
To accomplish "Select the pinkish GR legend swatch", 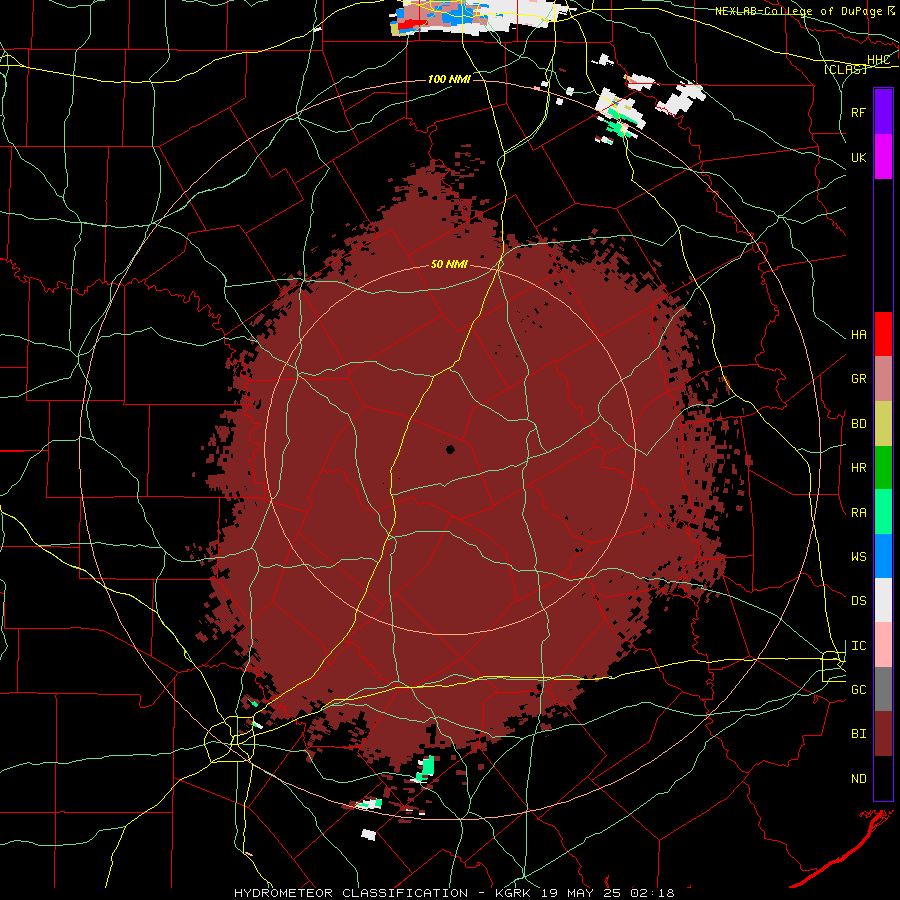I will point(883,379).
